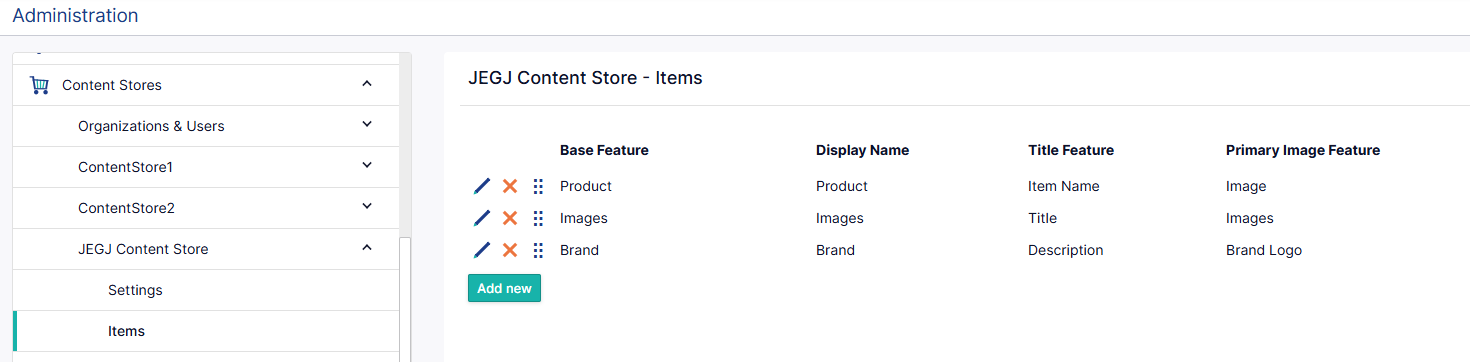This screenshot has width=1470, height=362.
Task: Collapse the Content Stores section
Action: (367, 84)
